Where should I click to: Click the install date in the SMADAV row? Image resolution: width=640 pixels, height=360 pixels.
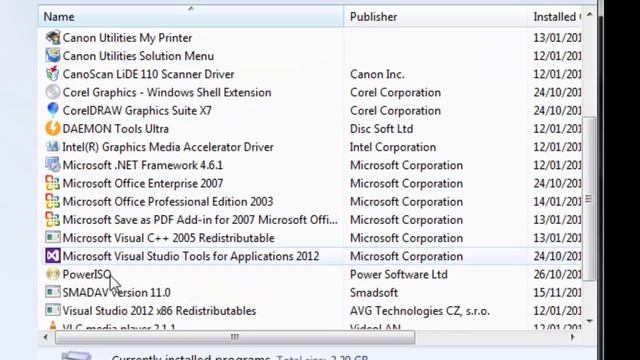557,293
